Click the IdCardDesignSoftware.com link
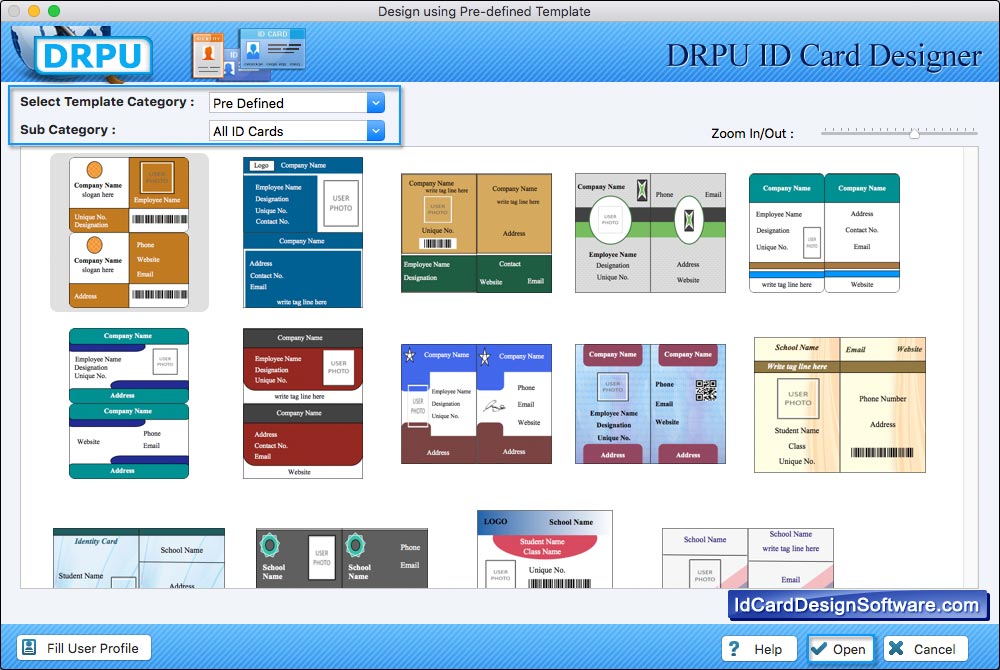The height and width of the screenshot is (670, 1000). pyautogui.click(x=857, y=605)
